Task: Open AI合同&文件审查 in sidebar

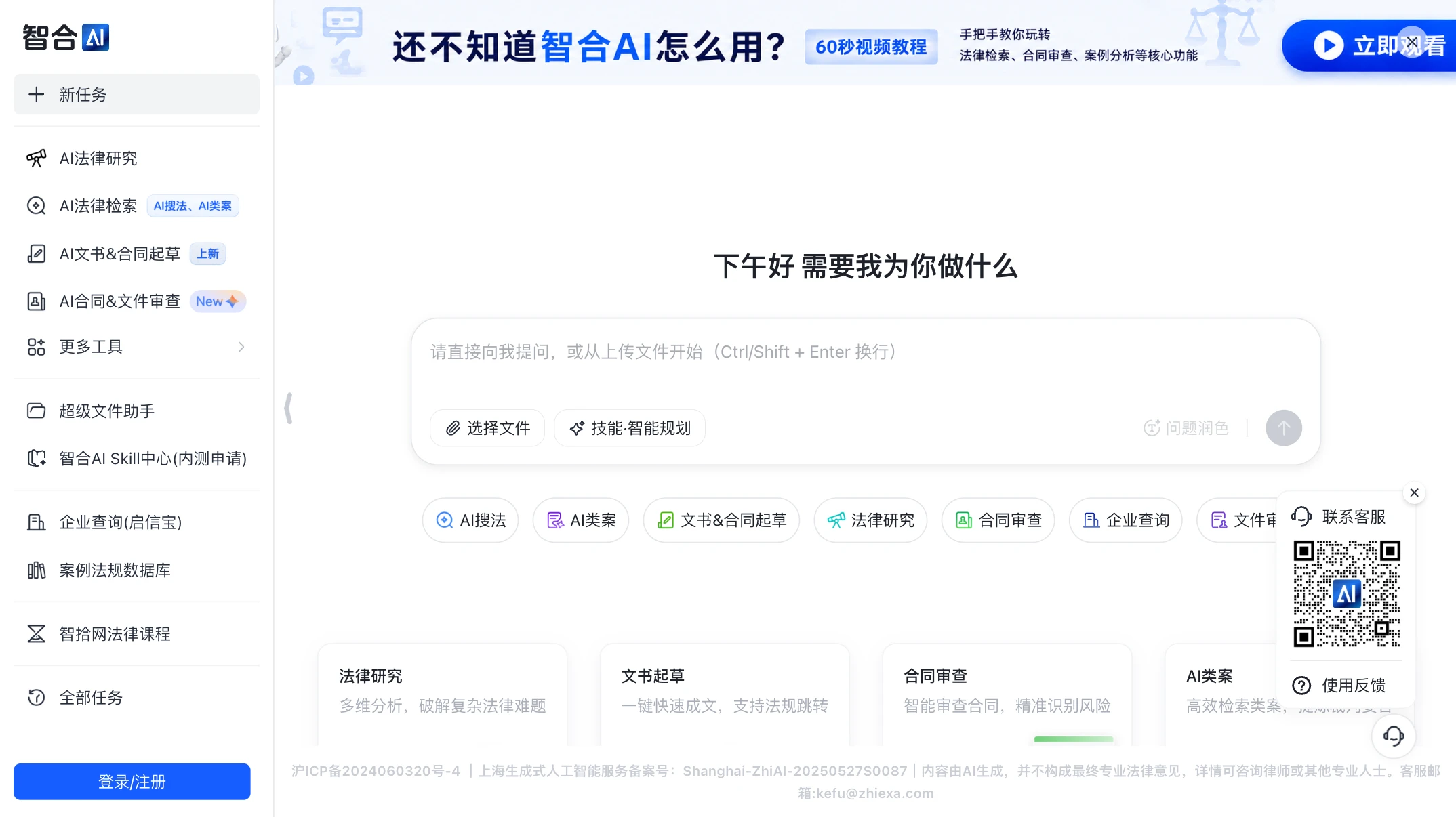Action: [136, 301]
